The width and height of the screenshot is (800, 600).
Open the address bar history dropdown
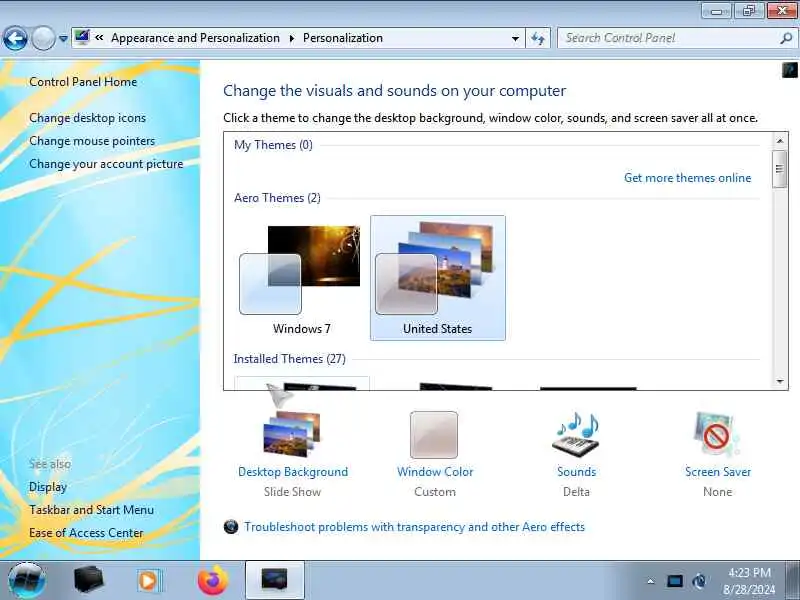tap(515, 38)
